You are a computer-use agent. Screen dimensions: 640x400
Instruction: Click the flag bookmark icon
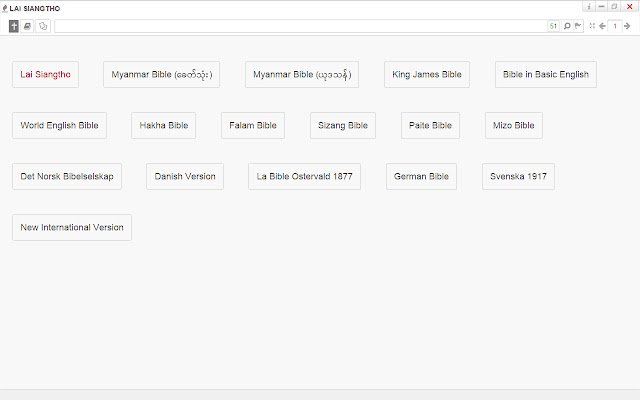tap(578, 26)
